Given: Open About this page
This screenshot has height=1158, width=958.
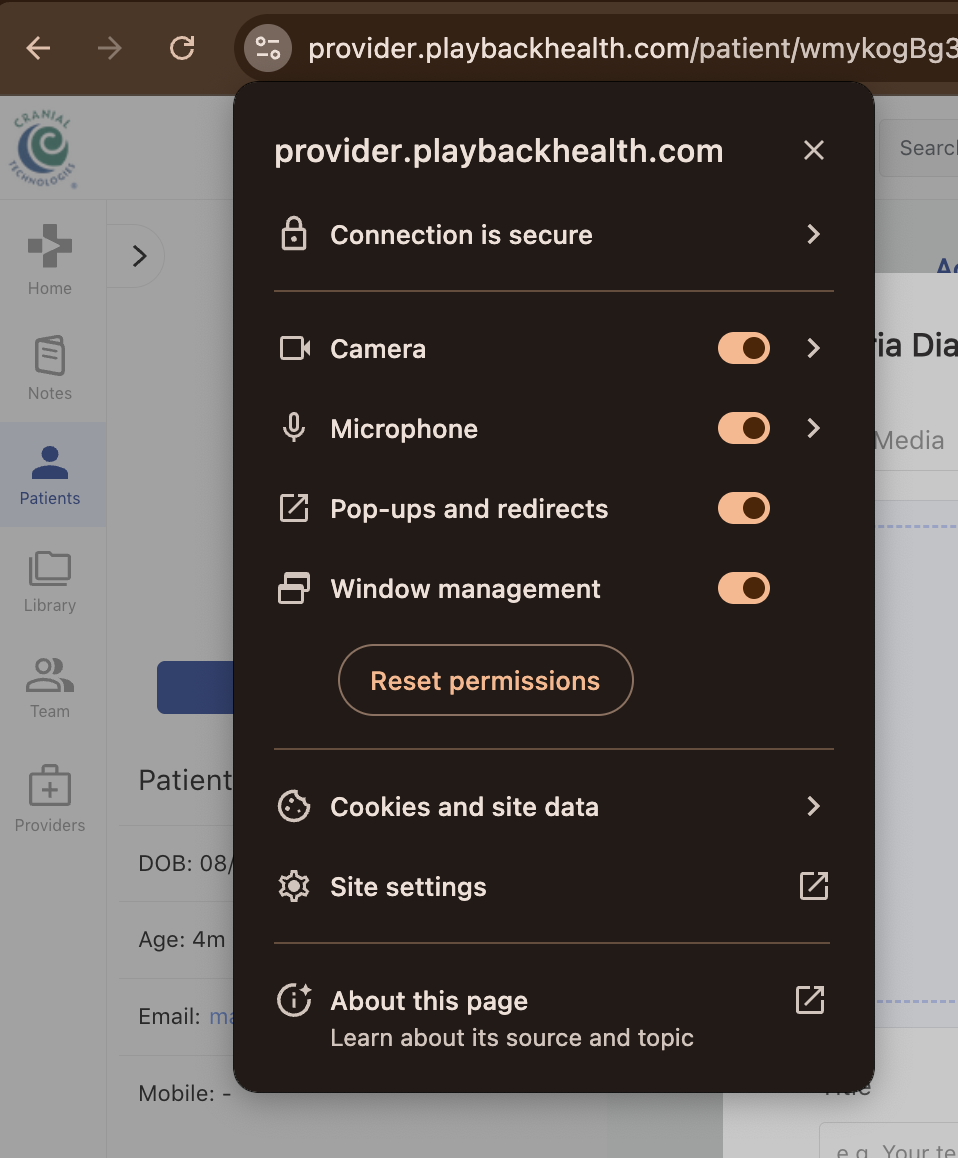Looking at the screenshot, I should coord(553,1018).
